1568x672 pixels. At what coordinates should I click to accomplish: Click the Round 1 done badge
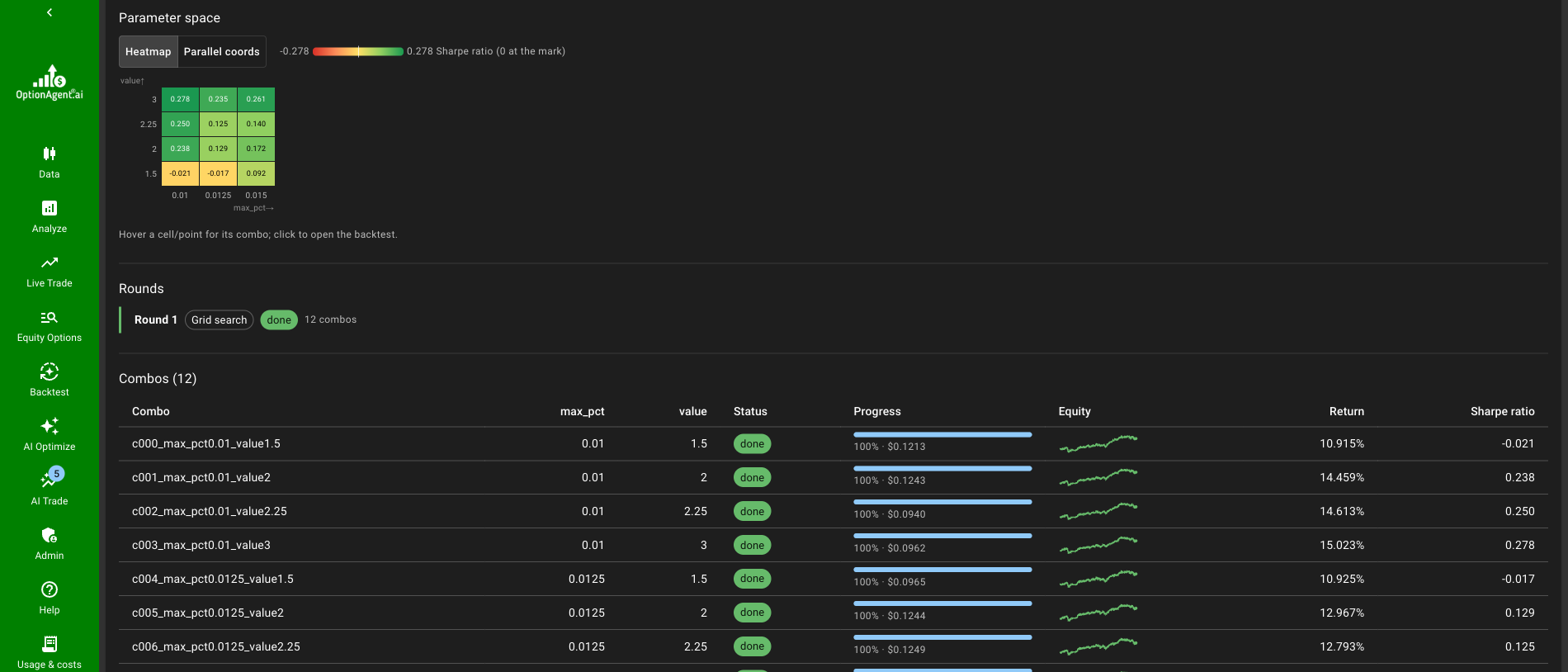point(279,320)
